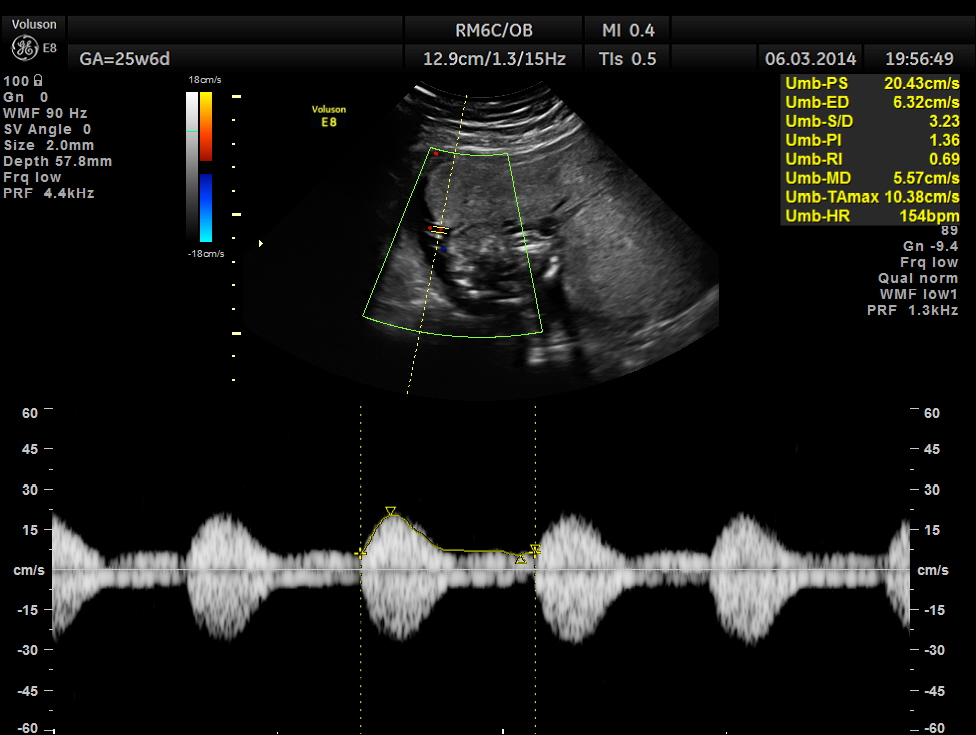976x735 pixels.
Task: Click the focal zone arrow beside depth scale
Action: 261,243
